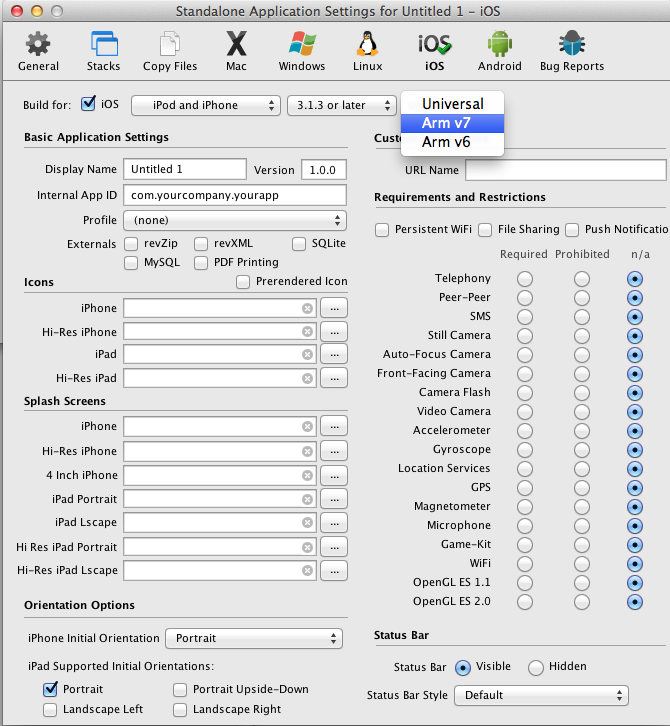Open the General settings pane

[38, 51]
